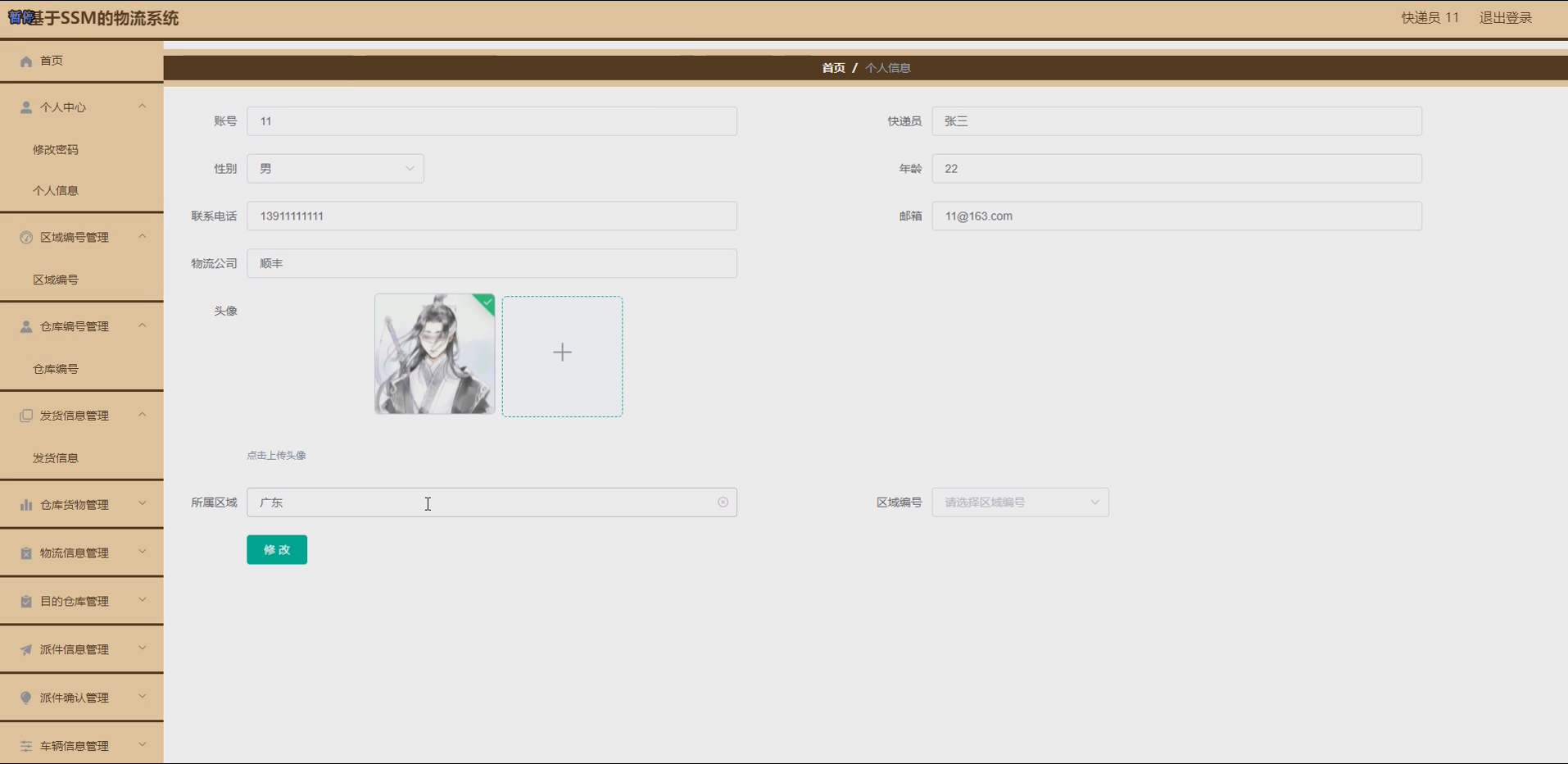This screenshot has height=764, width=1568.
Task: Click 退出登录 to log out
Action: (x=1506, y=17)
